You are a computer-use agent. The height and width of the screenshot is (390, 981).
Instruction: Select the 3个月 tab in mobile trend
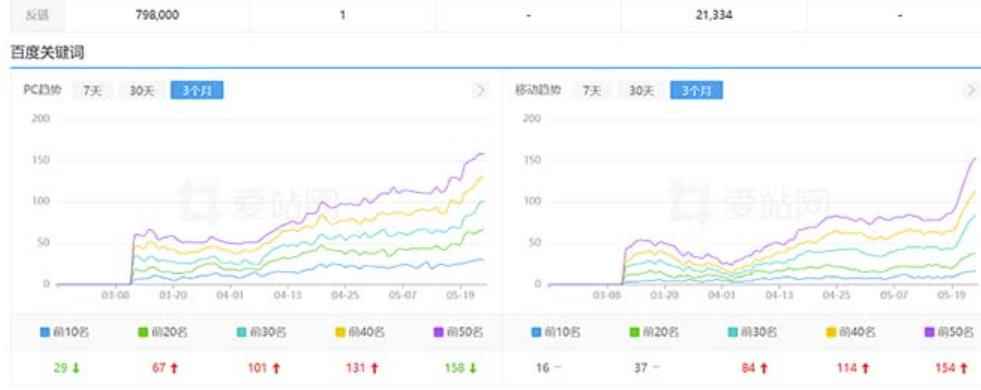pyautogui.click(x=696, y=91)
